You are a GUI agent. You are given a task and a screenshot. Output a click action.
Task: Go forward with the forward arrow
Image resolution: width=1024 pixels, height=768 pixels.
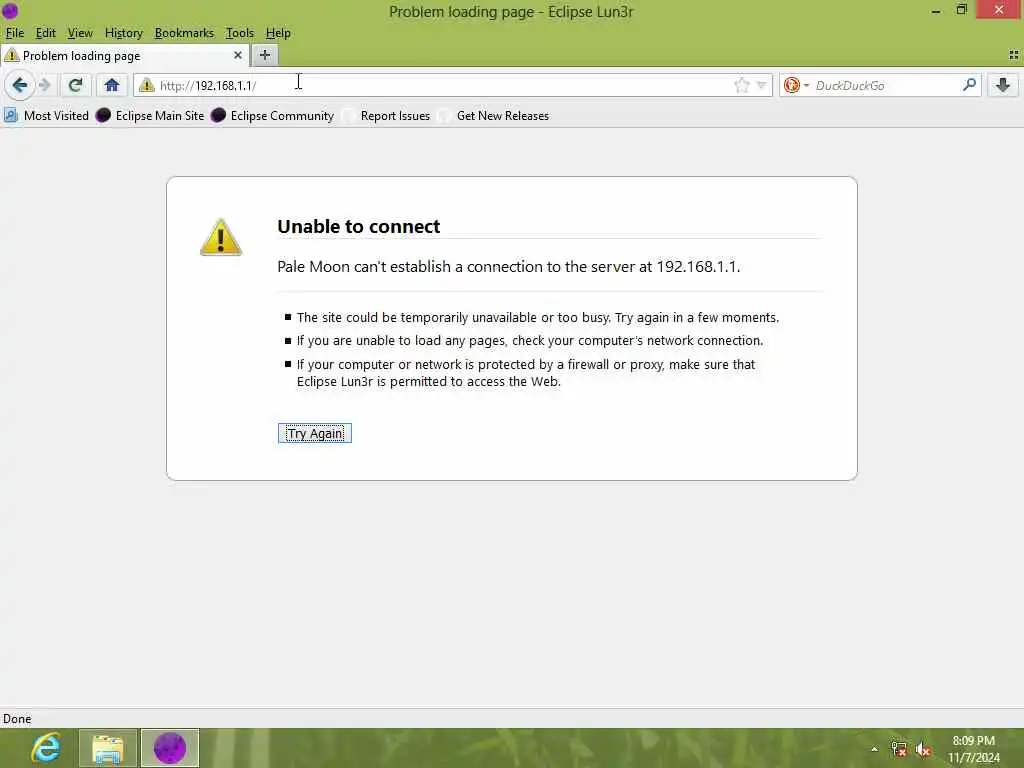tap(45, 85)
